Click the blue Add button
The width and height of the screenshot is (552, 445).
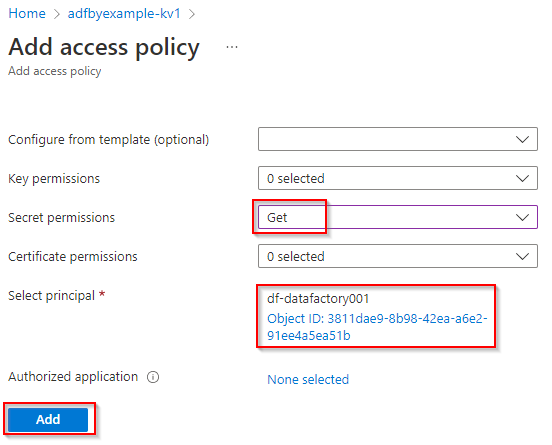pos(48,419)
